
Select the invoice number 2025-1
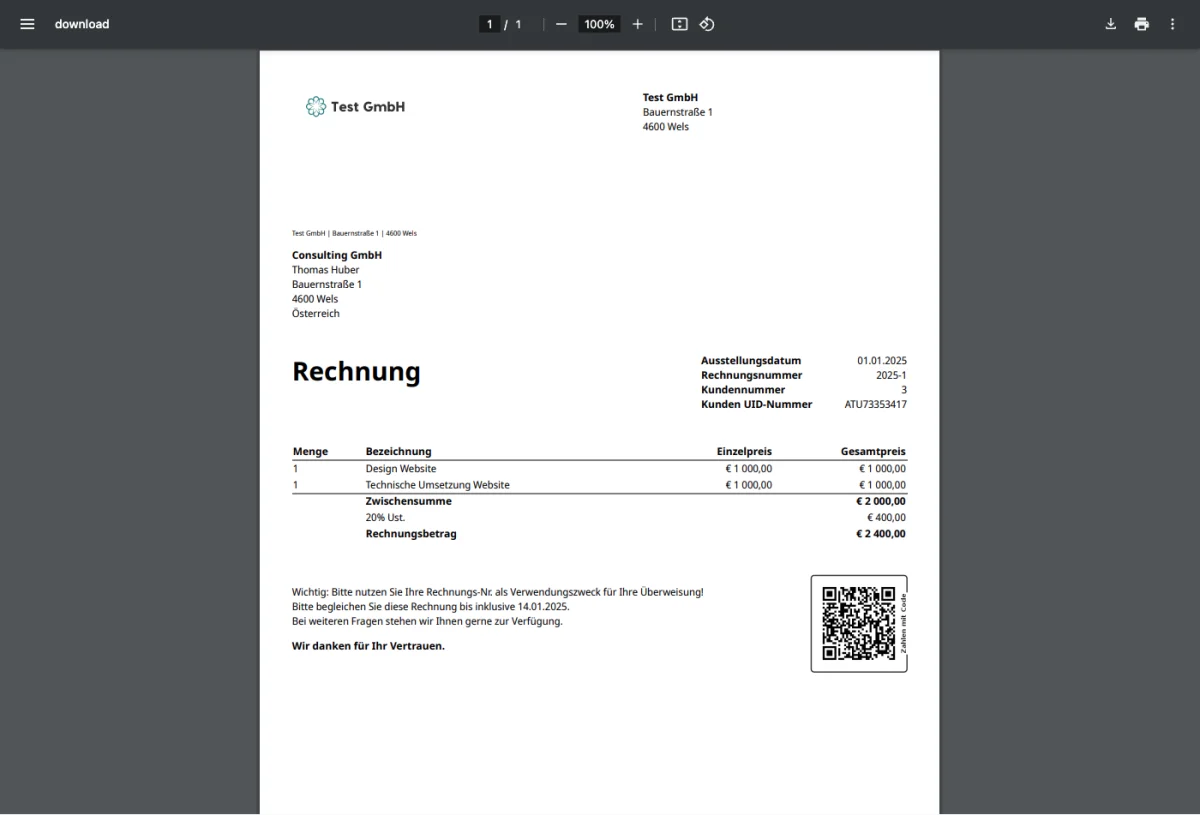point(891,375)
